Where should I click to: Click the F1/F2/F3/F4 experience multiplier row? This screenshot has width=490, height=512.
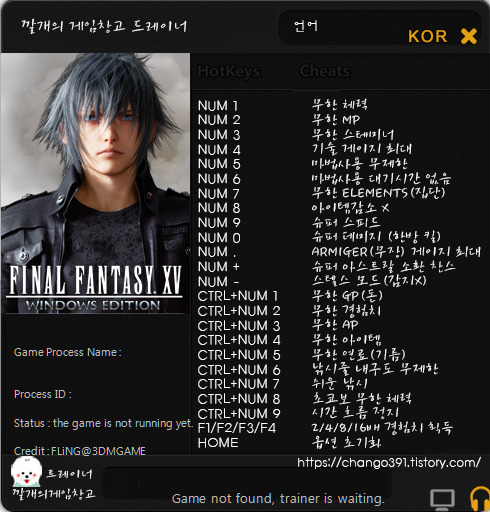point(339,428)
